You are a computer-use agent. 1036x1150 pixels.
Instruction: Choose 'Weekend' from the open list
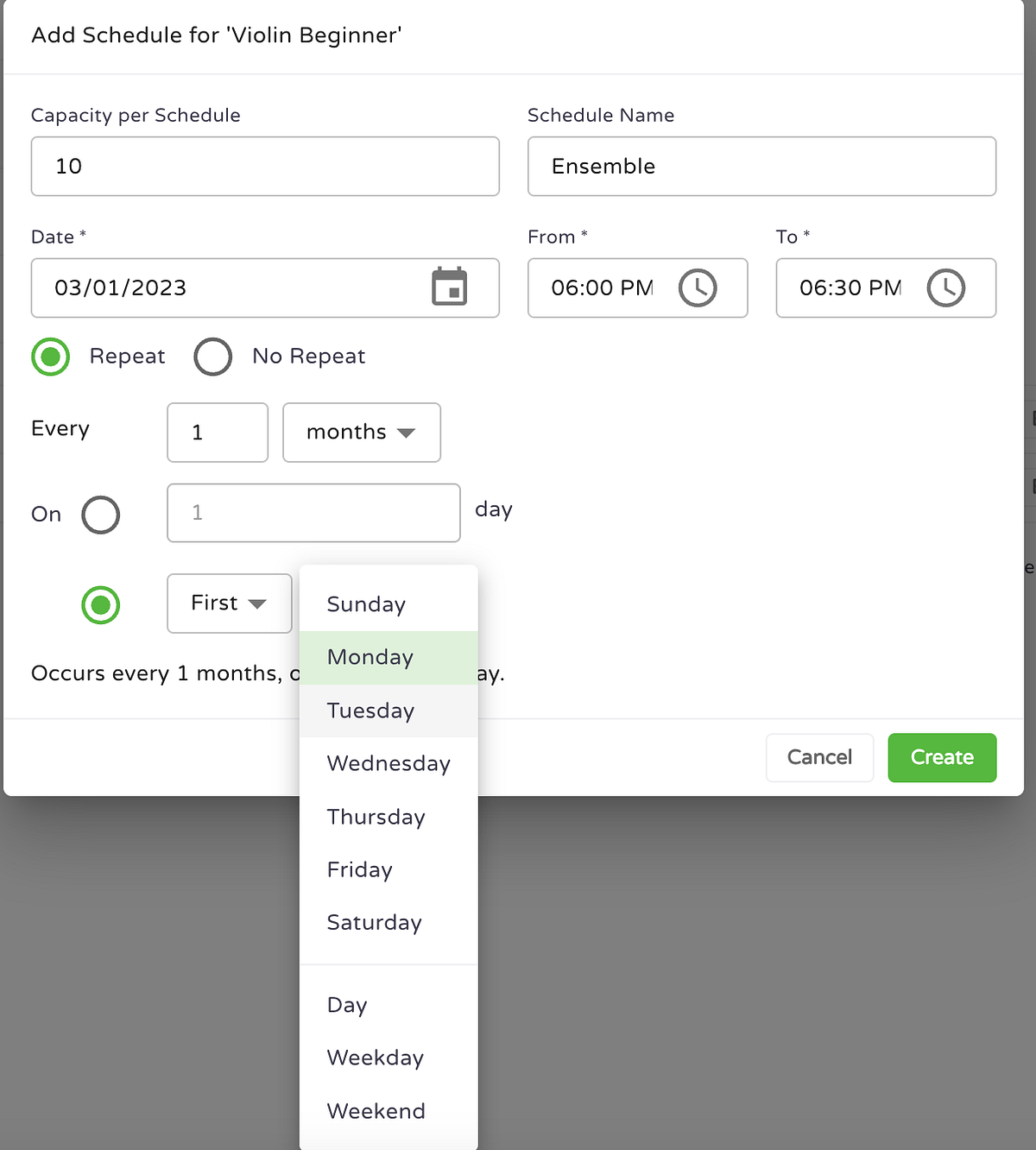pos(376,1111)
